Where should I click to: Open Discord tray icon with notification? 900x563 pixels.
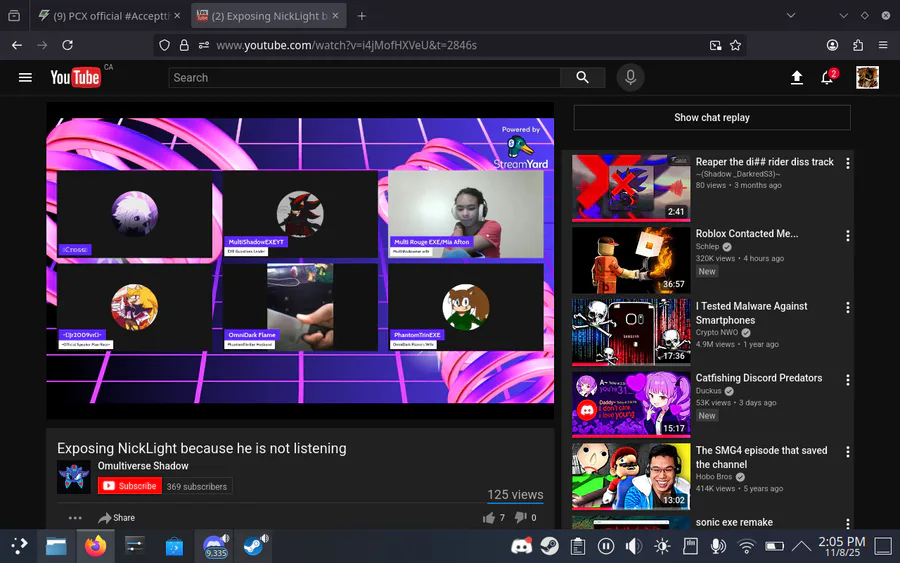tap(521, 546)
